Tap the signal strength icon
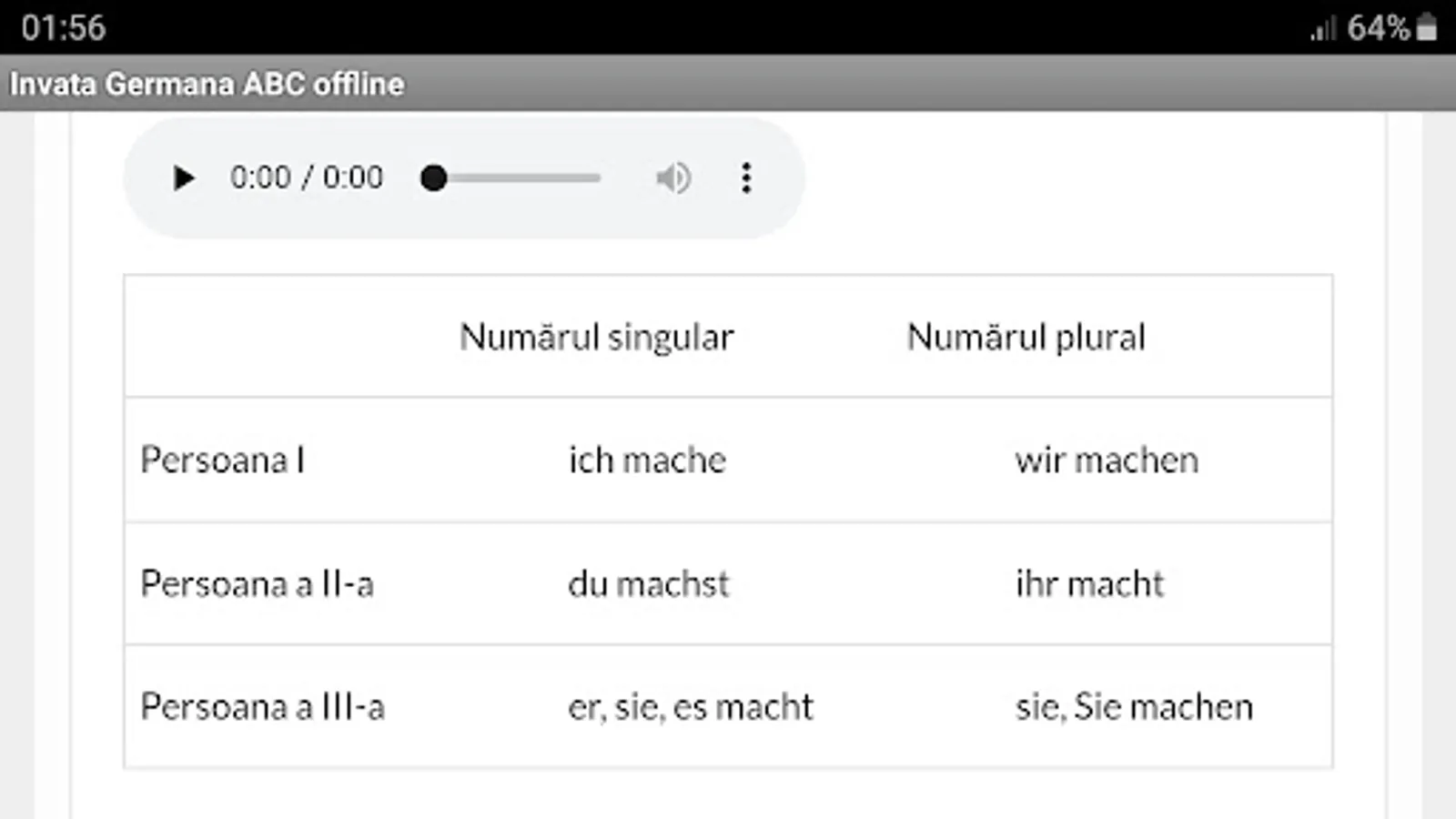1456x819 pixels. tap(1322, 30)
